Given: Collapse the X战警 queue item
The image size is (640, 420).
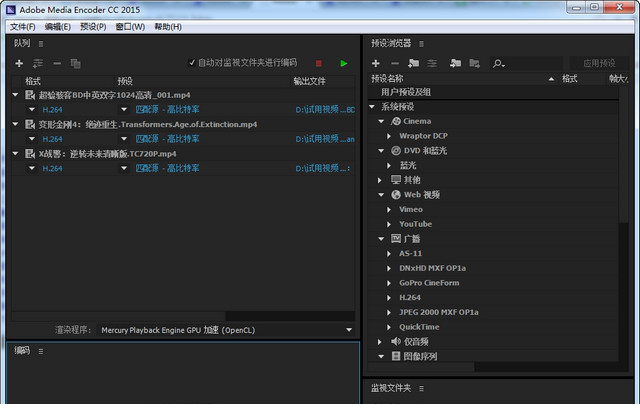Looking at the screenshot, I should tap(16, 153).
